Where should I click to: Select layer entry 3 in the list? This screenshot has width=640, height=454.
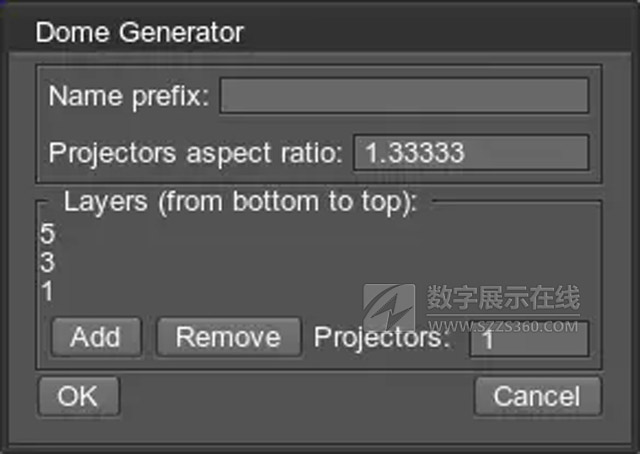(x=48, y=264)
